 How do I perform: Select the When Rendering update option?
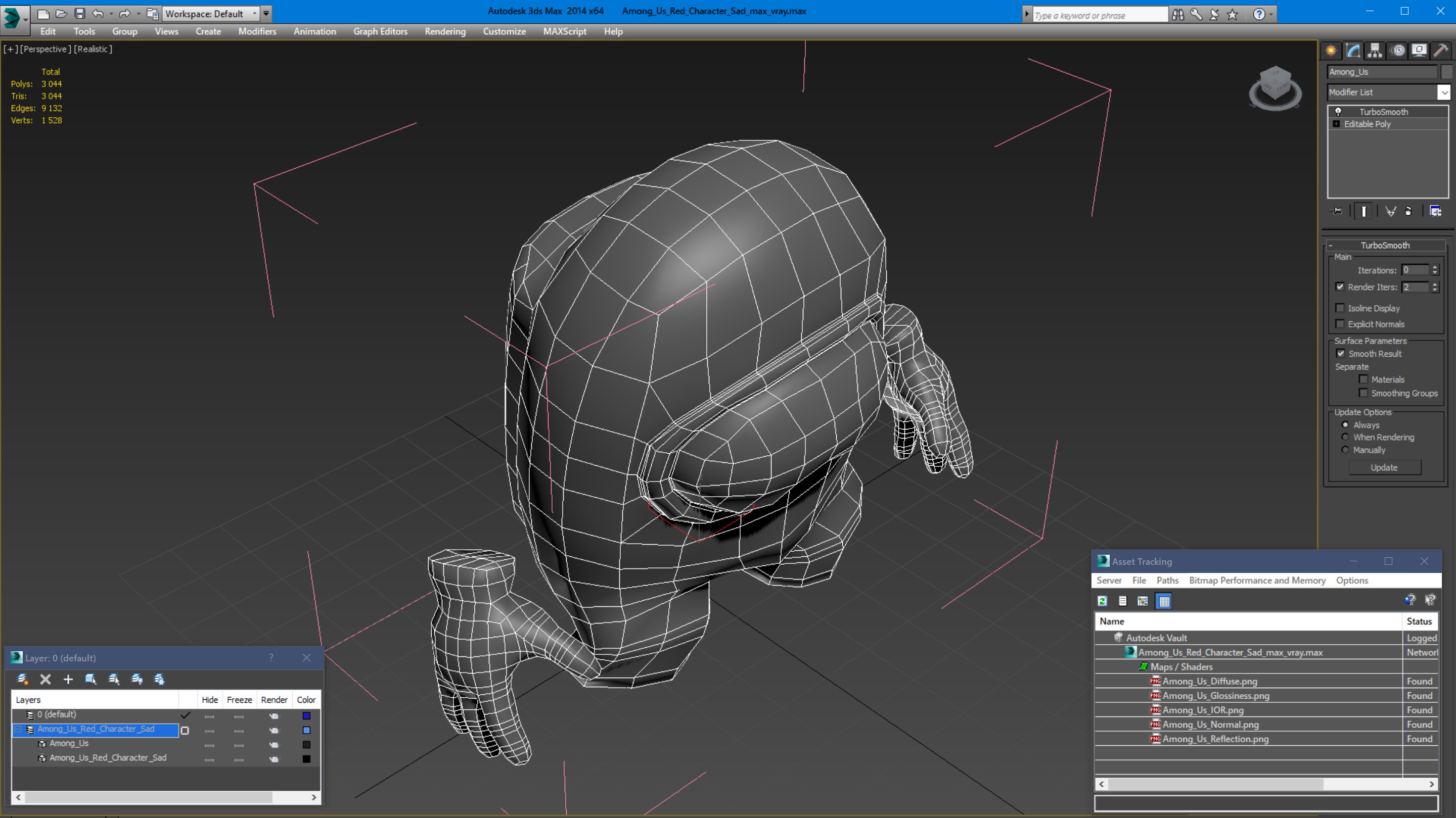1345,437
